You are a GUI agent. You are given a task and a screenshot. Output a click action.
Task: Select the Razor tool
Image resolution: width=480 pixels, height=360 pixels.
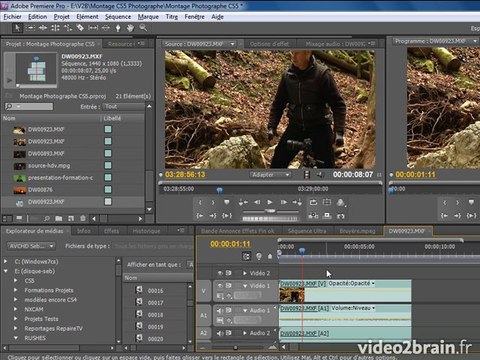(80, 28)
